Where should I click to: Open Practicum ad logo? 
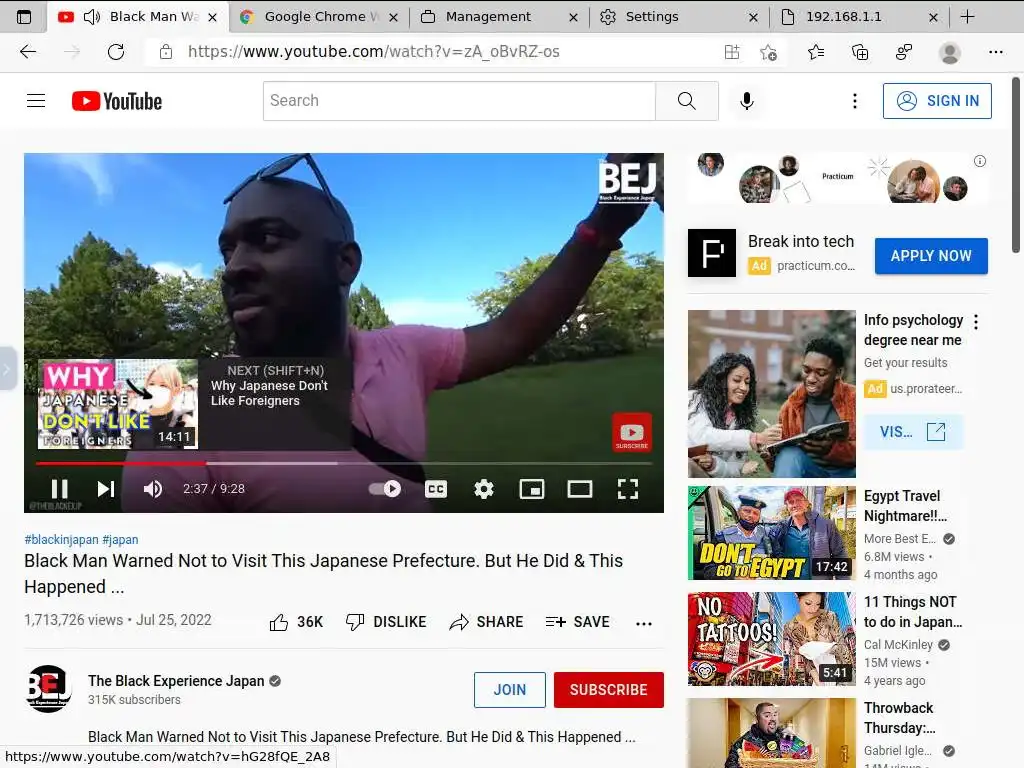(712, 253)
